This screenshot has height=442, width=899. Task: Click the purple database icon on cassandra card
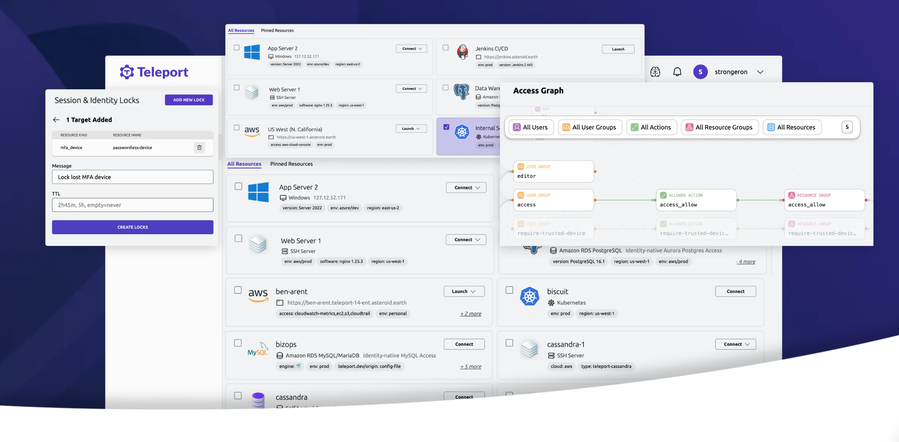(x=258, y=400)
